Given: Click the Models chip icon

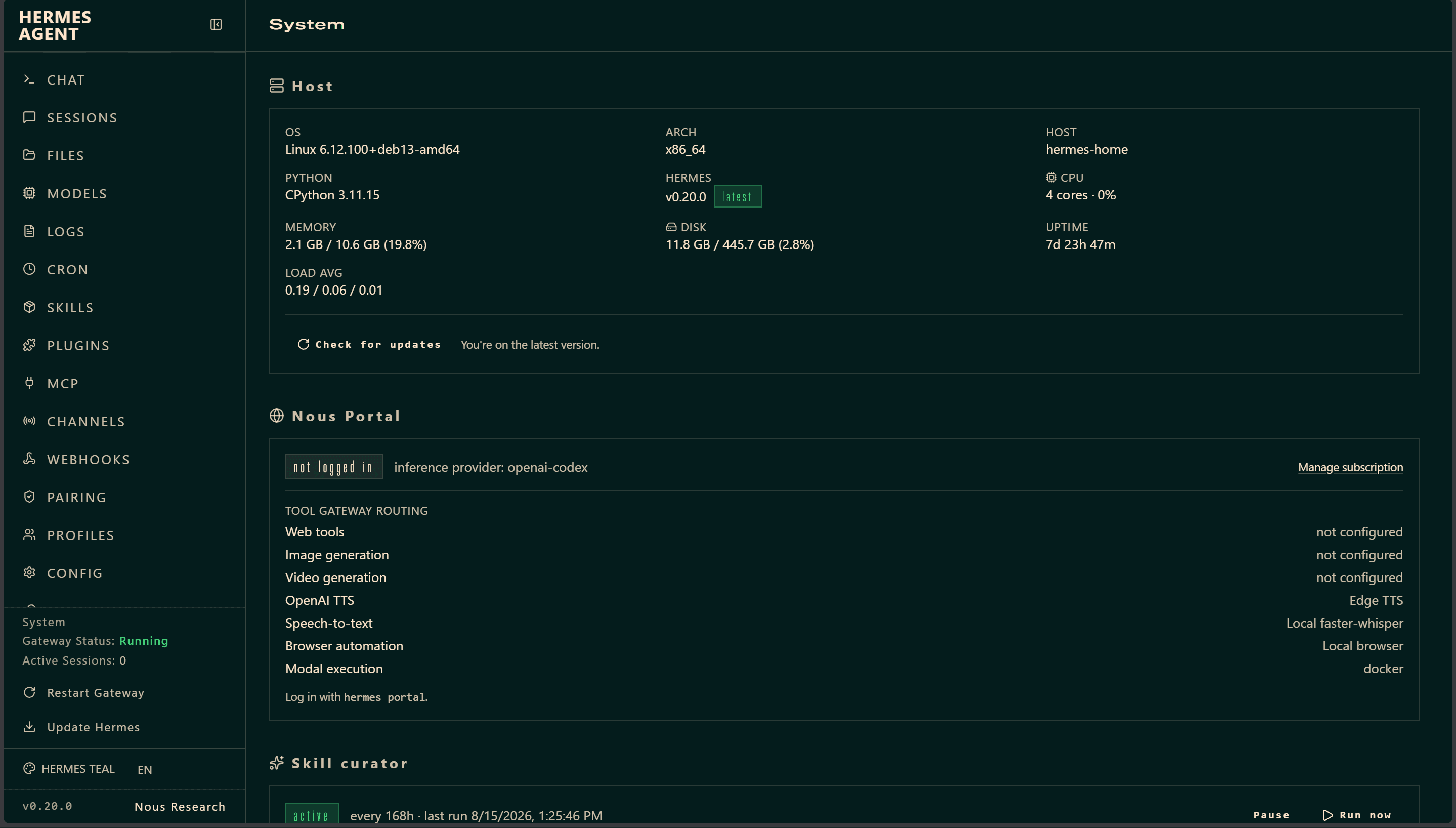Looking at the screenshot, I should (29, 193).
